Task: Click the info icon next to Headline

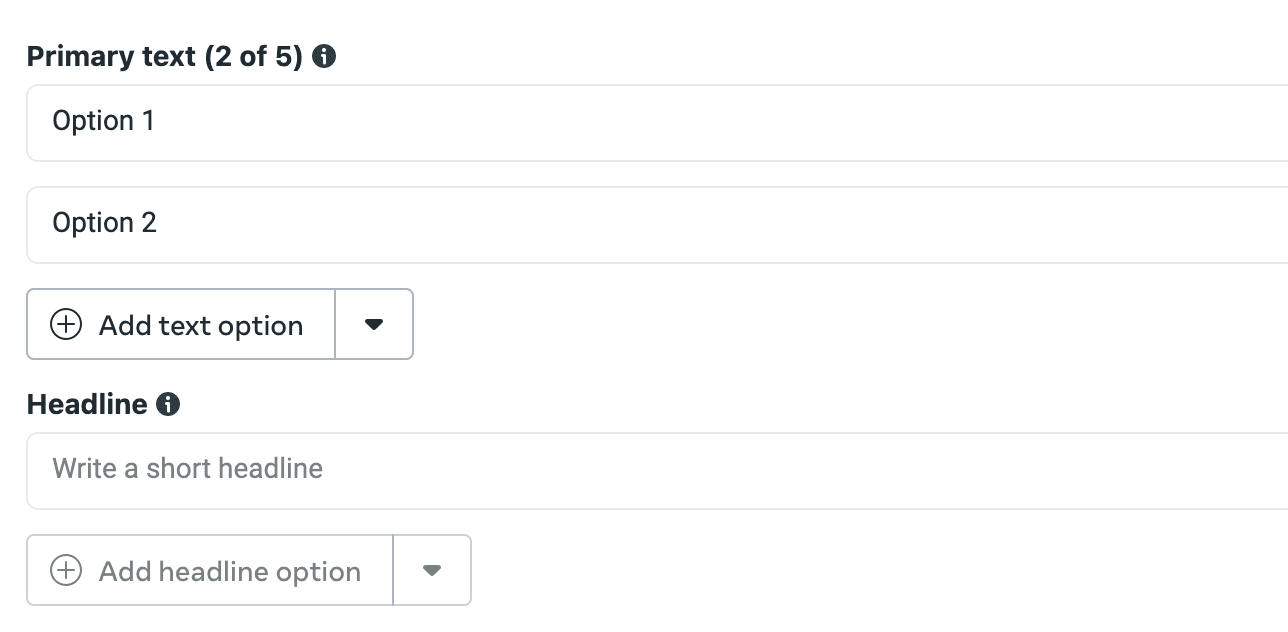Action: coord(169,405)
